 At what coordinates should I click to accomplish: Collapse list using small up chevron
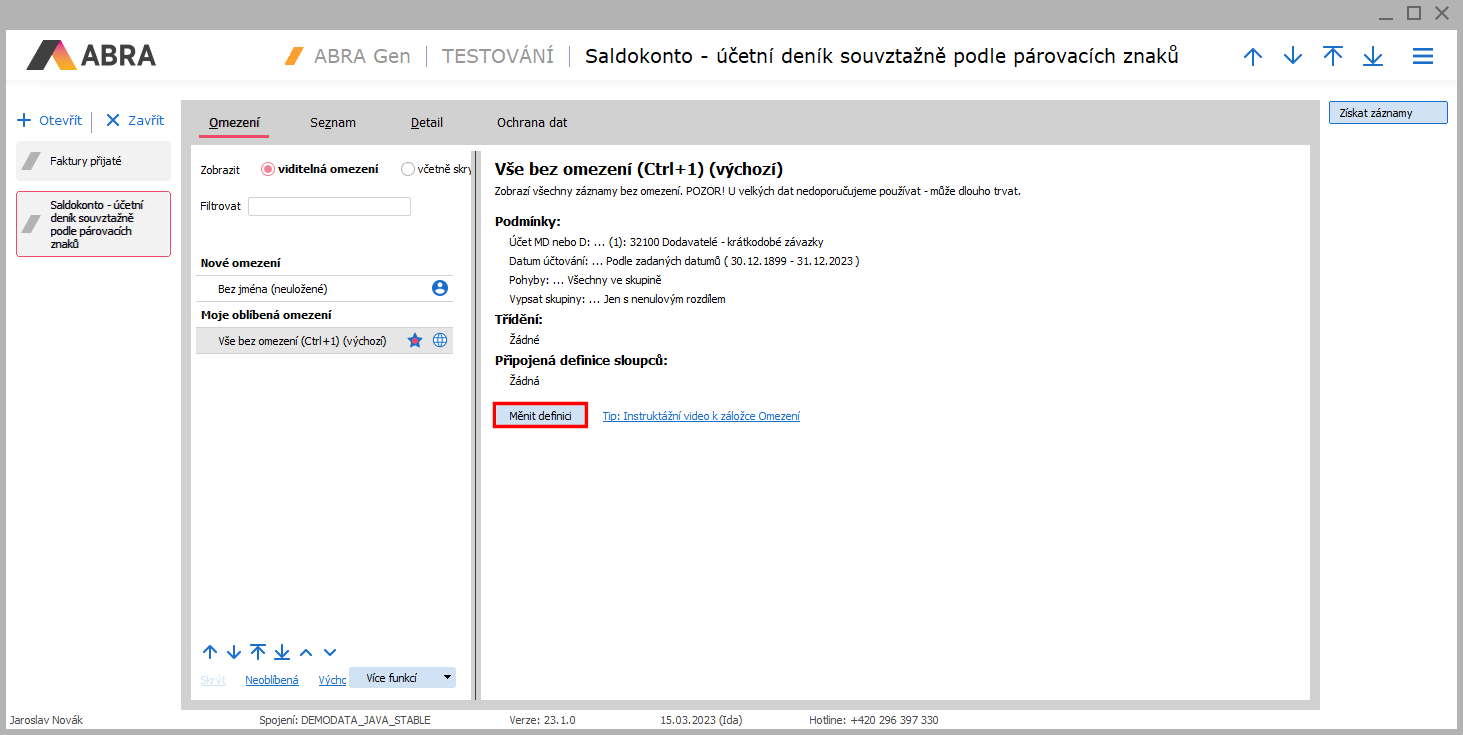click(x=306, y=652)
